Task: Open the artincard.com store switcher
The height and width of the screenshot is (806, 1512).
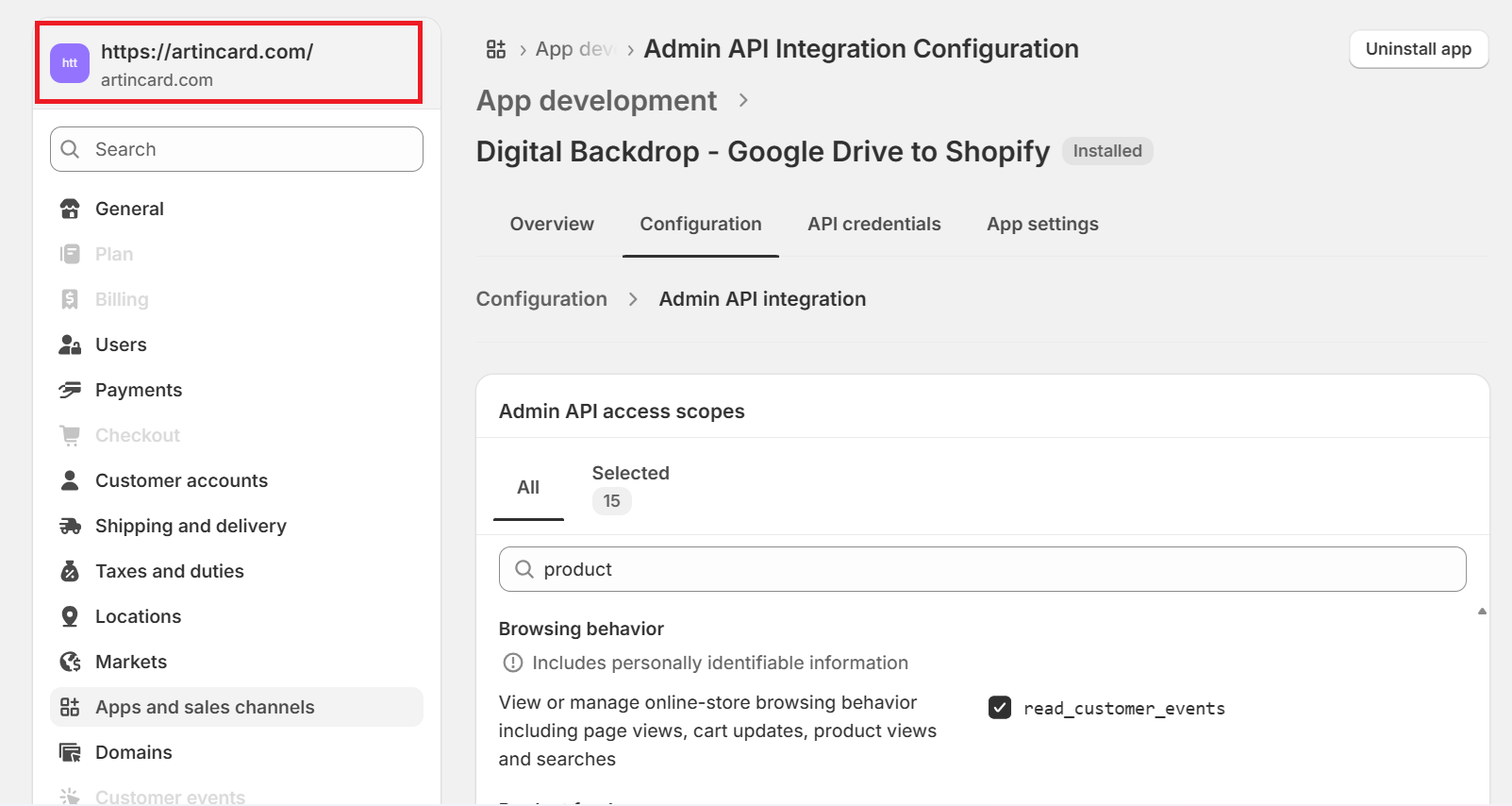Action: coord(228,64)
